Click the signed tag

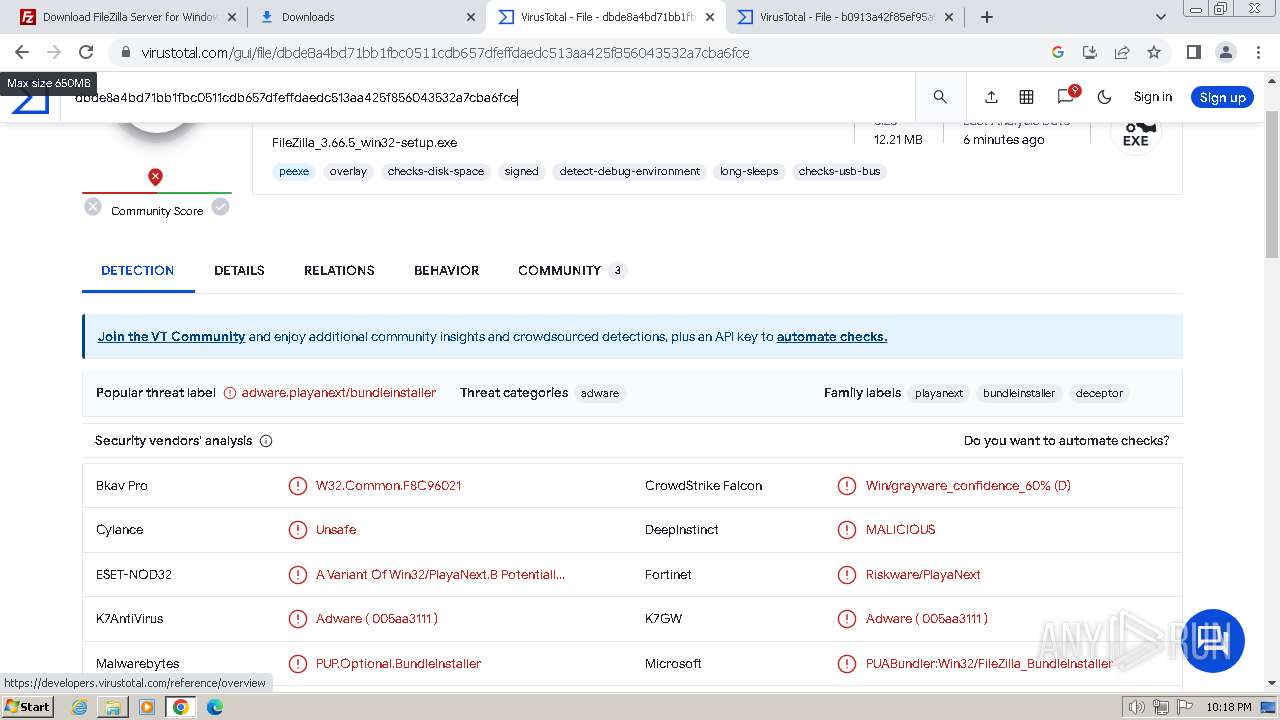[521, 171]
